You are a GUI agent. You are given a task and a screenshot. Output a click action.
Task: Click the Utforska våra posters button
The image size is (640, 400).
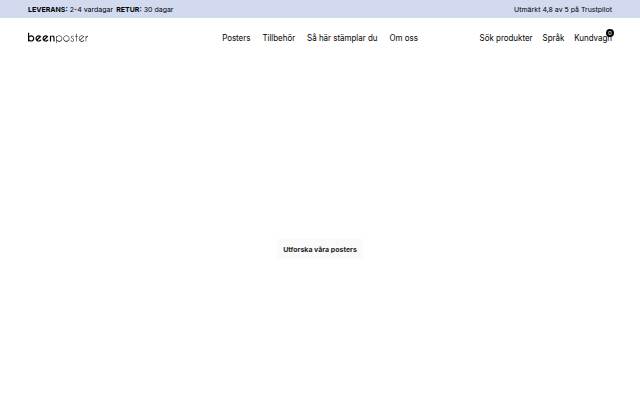(x=320, y=249)
